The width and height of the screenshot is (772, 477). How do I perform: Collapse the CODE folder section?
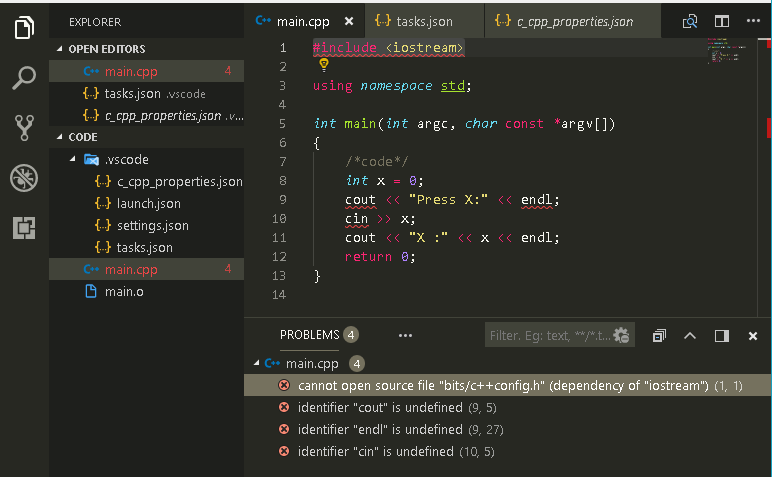[x=60, y=137]
